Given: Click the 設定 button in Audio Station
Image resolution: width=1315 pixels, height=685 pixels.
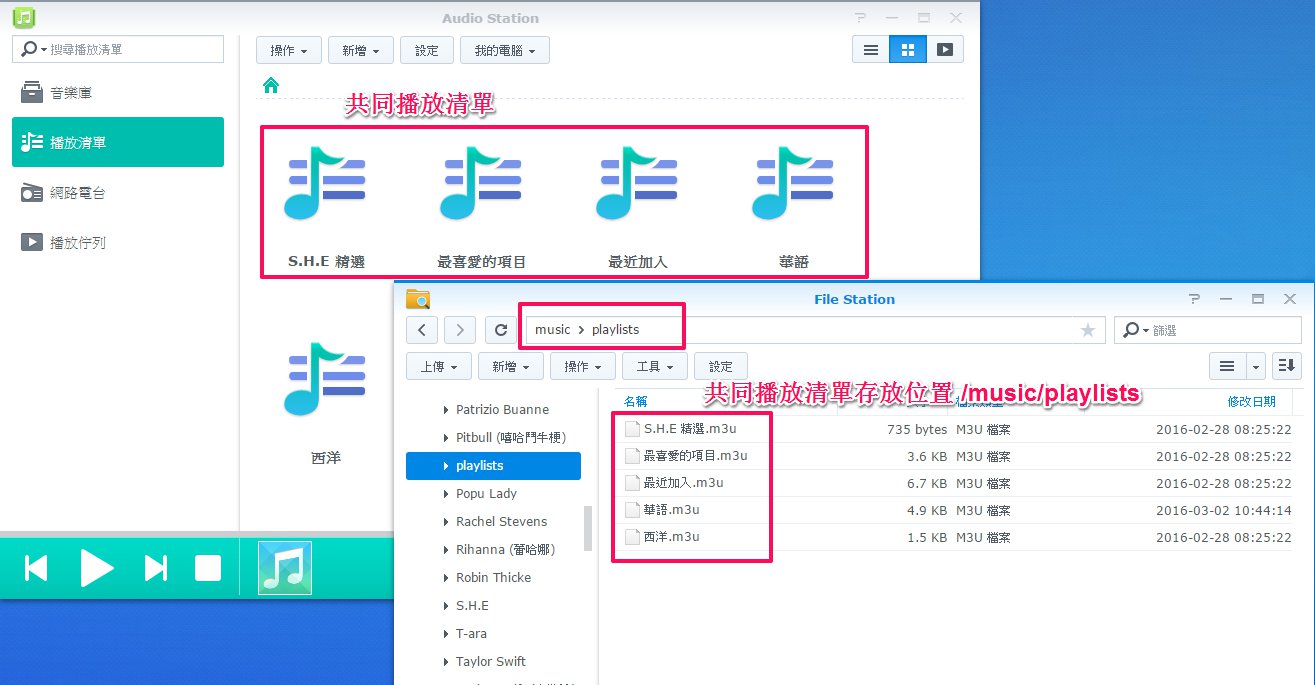Looking at the screenshot, I should point(427,50).
